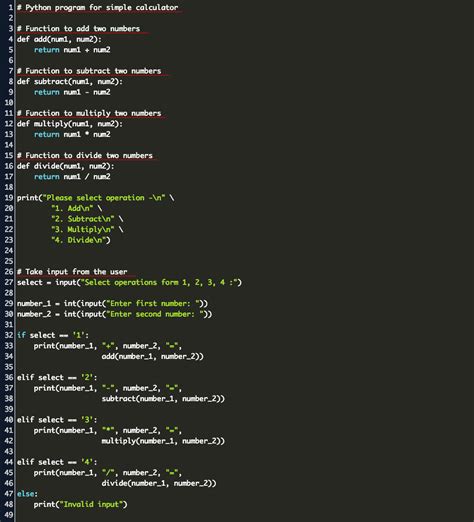Click the string "Enter second number: "
The height and width of the screenshot is (522, 474).
155,314
